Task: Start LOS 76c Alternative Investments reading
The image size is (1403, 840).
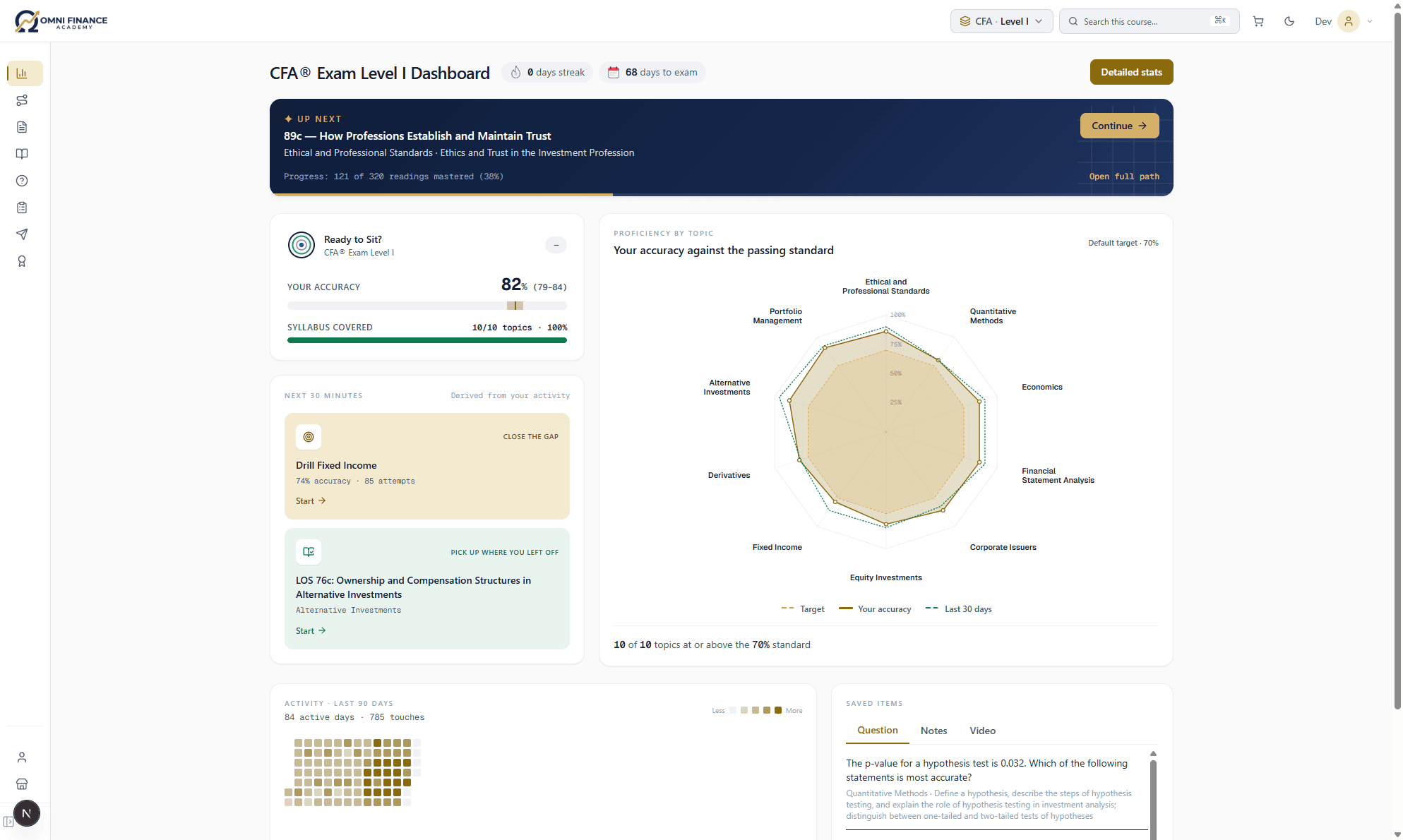Action: pyautogui.click(x=311, y=631)
